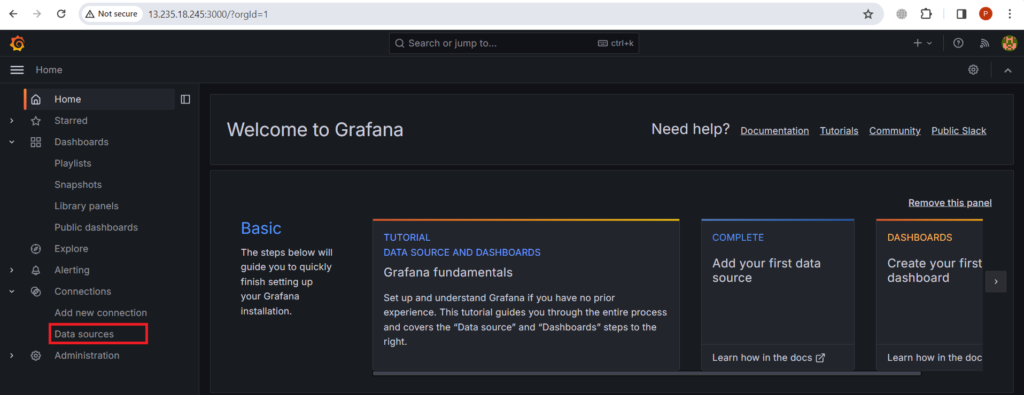Collapse the Connections section chevron
This screenshot has width=1024, height=395.
pyautogui.click(x=11, y=291)
